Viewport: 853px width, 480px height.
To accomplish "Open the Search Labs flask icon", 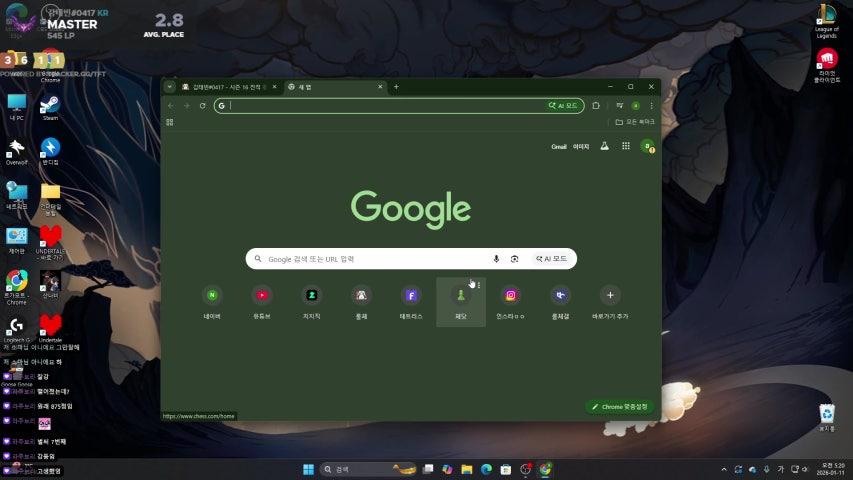I will point(604,146).
